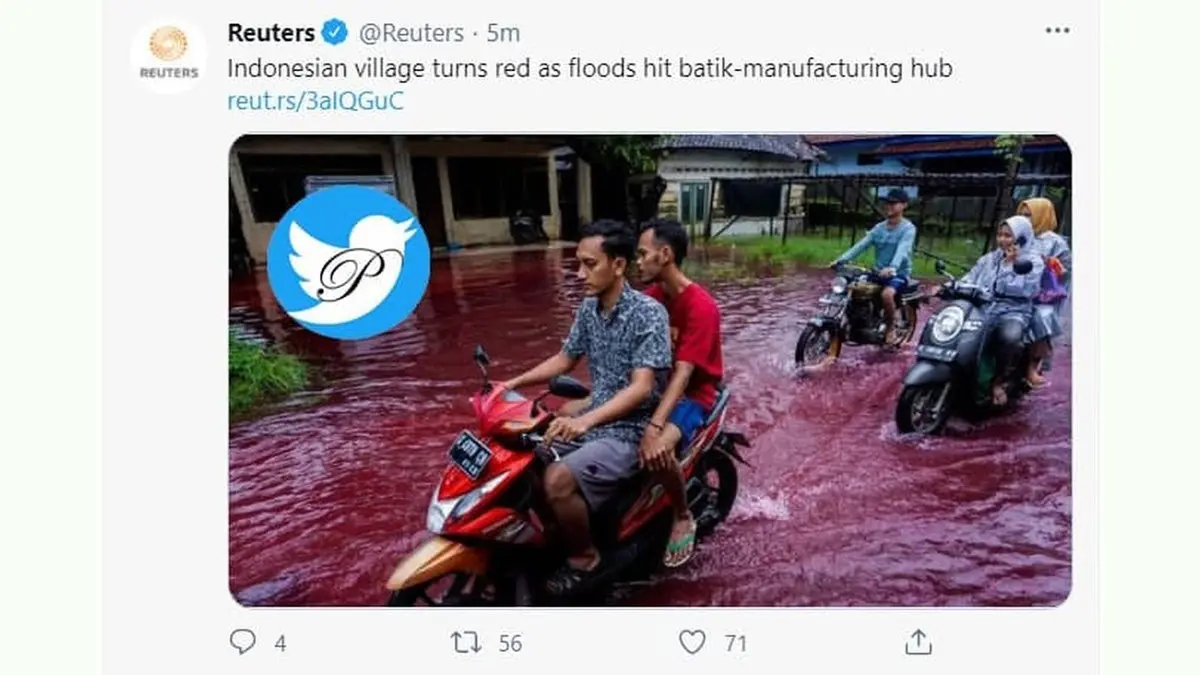Click the Twitter bird logo overlay
Viewport: 1200px width, 675px height.
coord(348,262)
